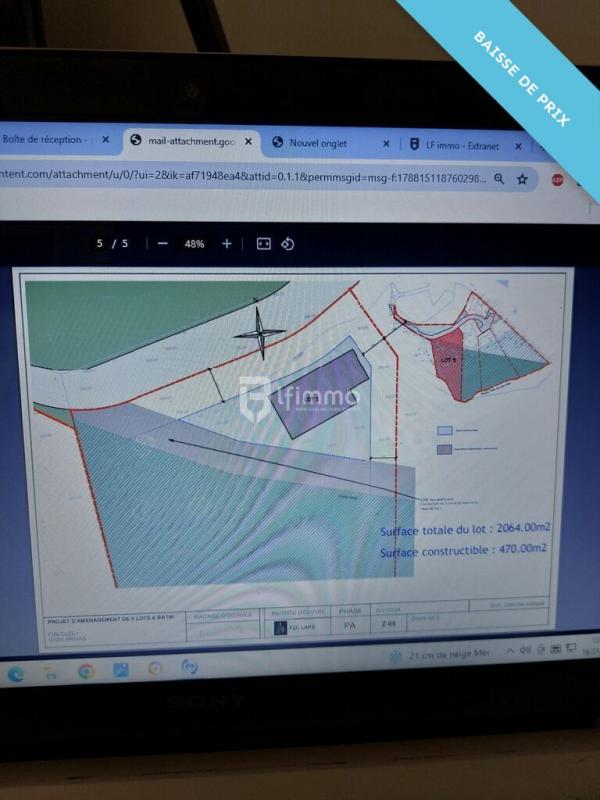Open Chrome from the taskbar
This screenshot has height=800, width=600.
point(86,671)
